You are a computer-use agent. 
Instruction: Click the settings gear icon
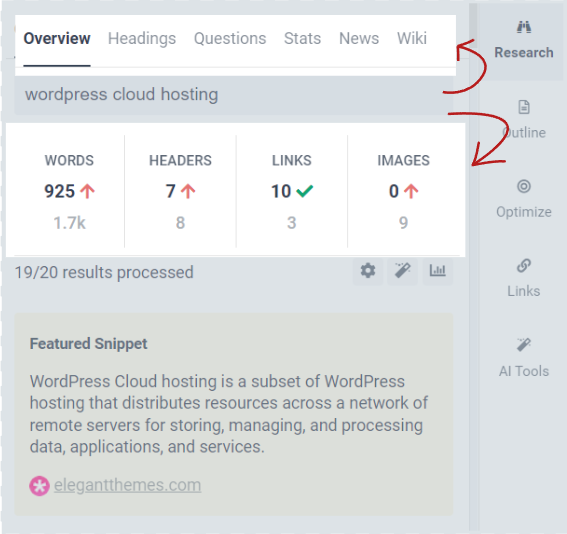pos(368,271)
